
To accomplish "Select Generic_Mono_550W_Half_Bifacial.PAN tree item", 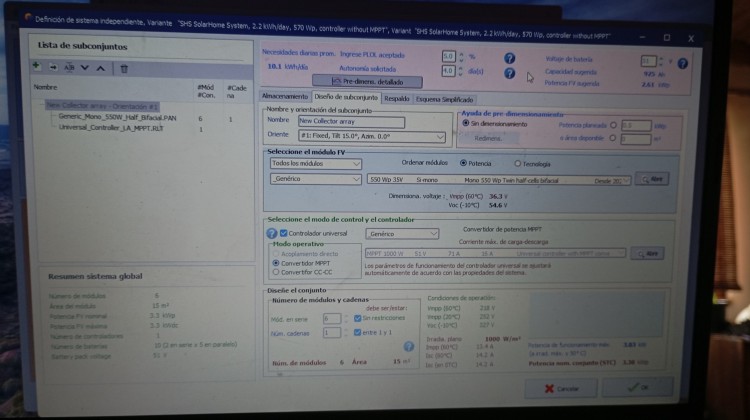I will [x=118, y=117].
